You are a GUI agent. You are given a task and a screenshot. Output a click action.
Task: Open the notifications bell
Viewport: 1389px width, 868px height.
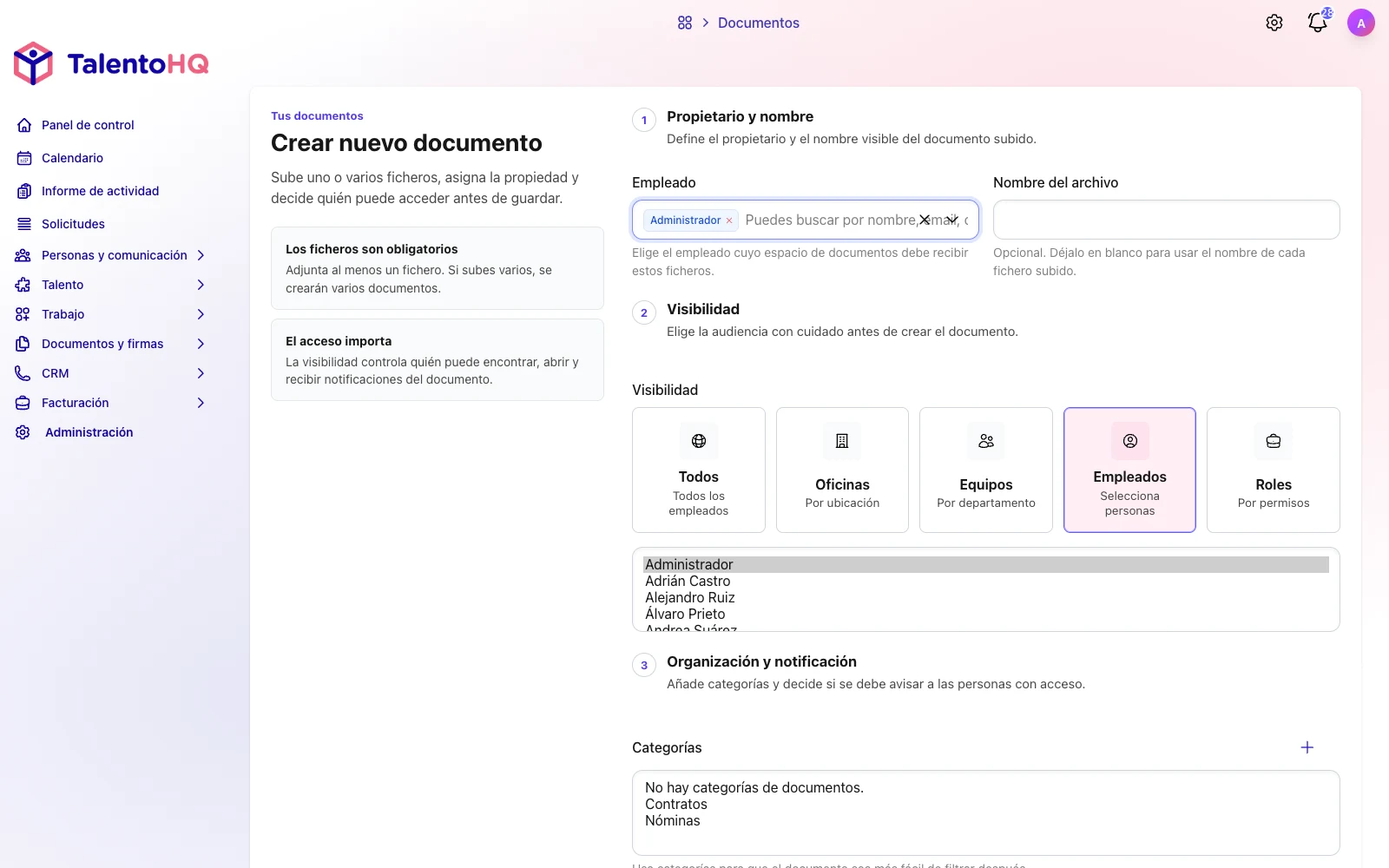pyautogui.click(x=1318, y=23)
